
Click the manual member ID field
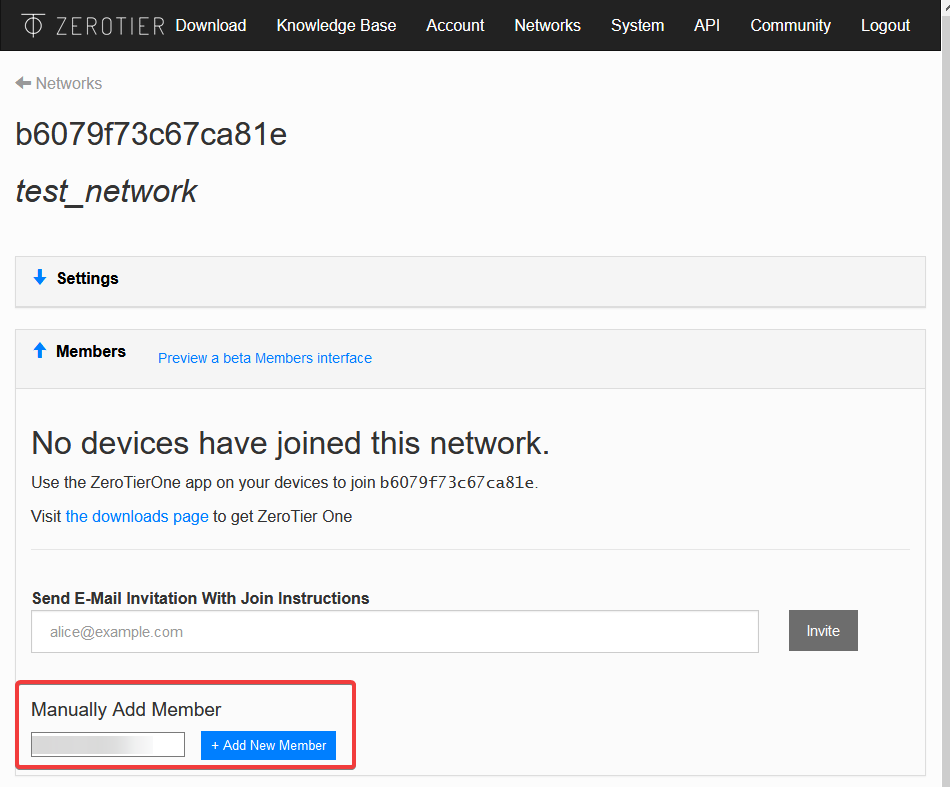108,745
